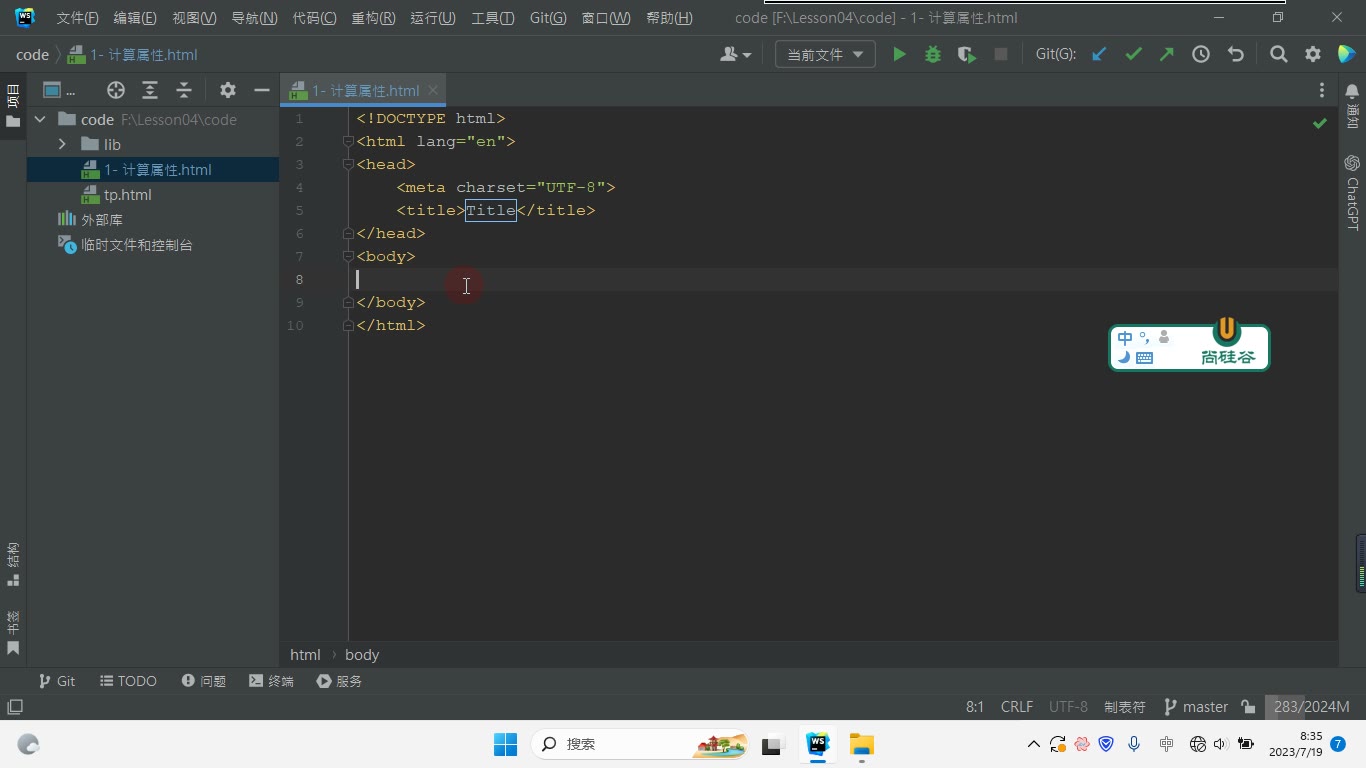This screenshot has height=768, width=1366.
Task: Open the TODO tool window
Action: [128, 681]
